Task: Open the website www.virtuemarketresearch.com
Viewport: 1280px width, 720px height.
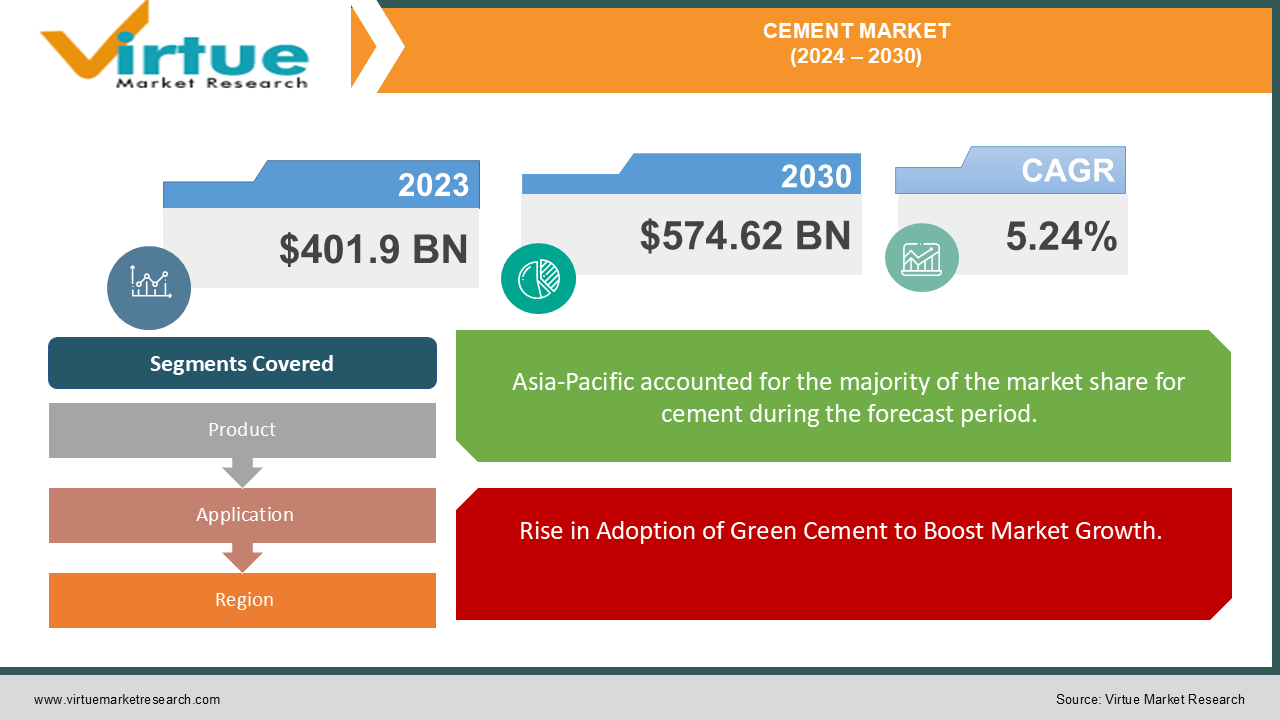Action: click(127, 700)
